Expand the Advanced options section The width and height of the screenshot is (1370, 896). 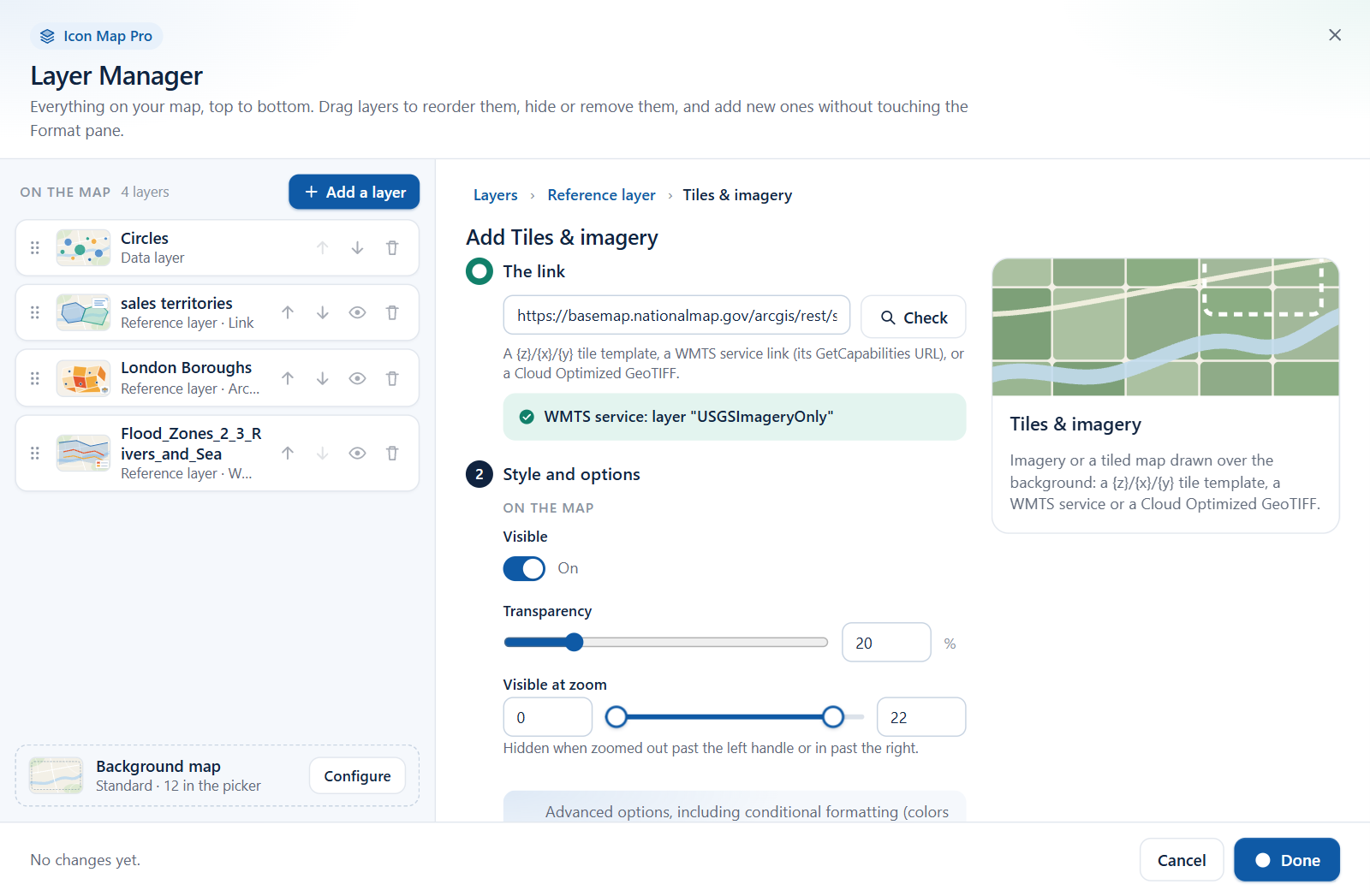(x=735, y=810)
